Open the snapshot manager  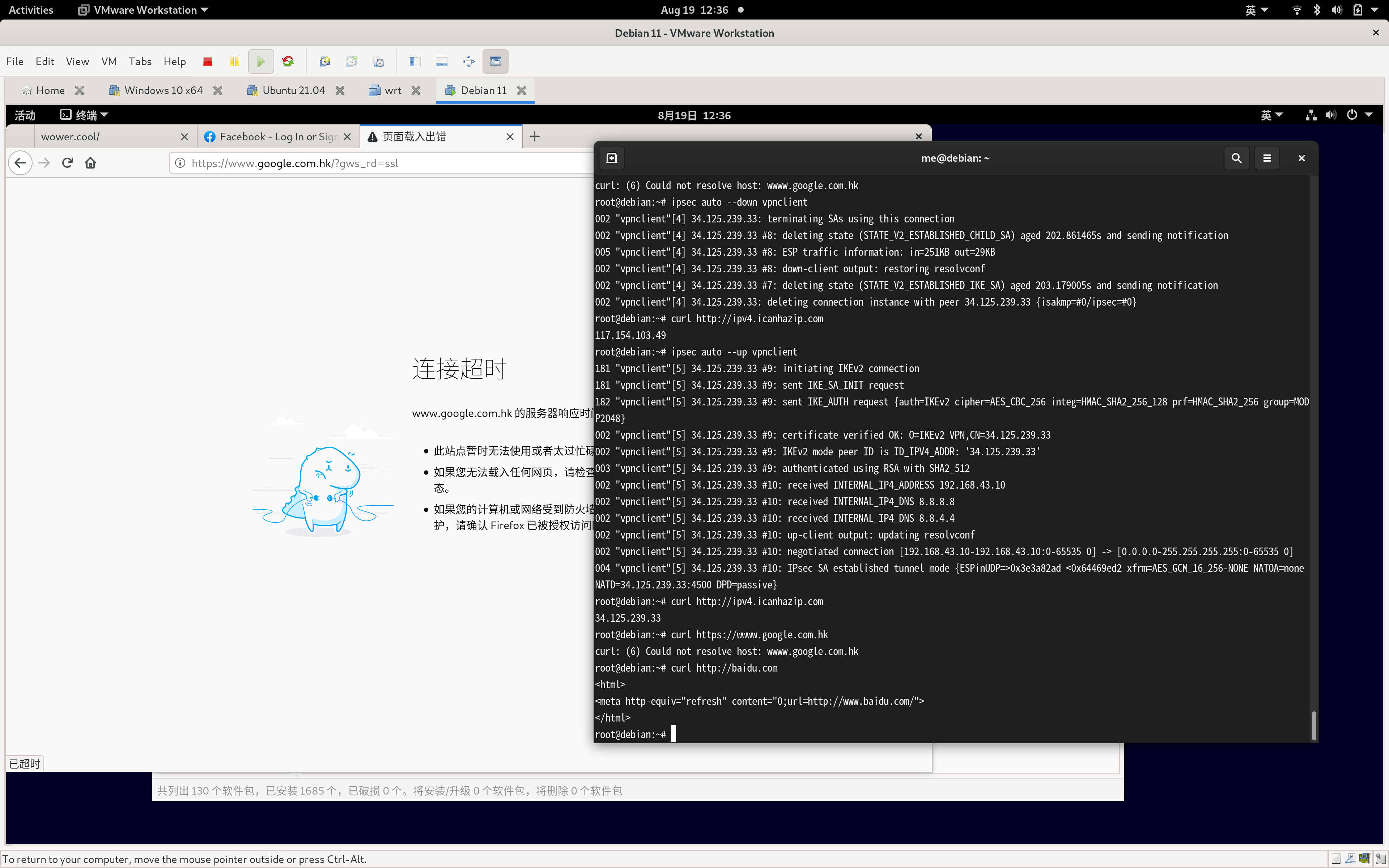[x=379, y=61]
